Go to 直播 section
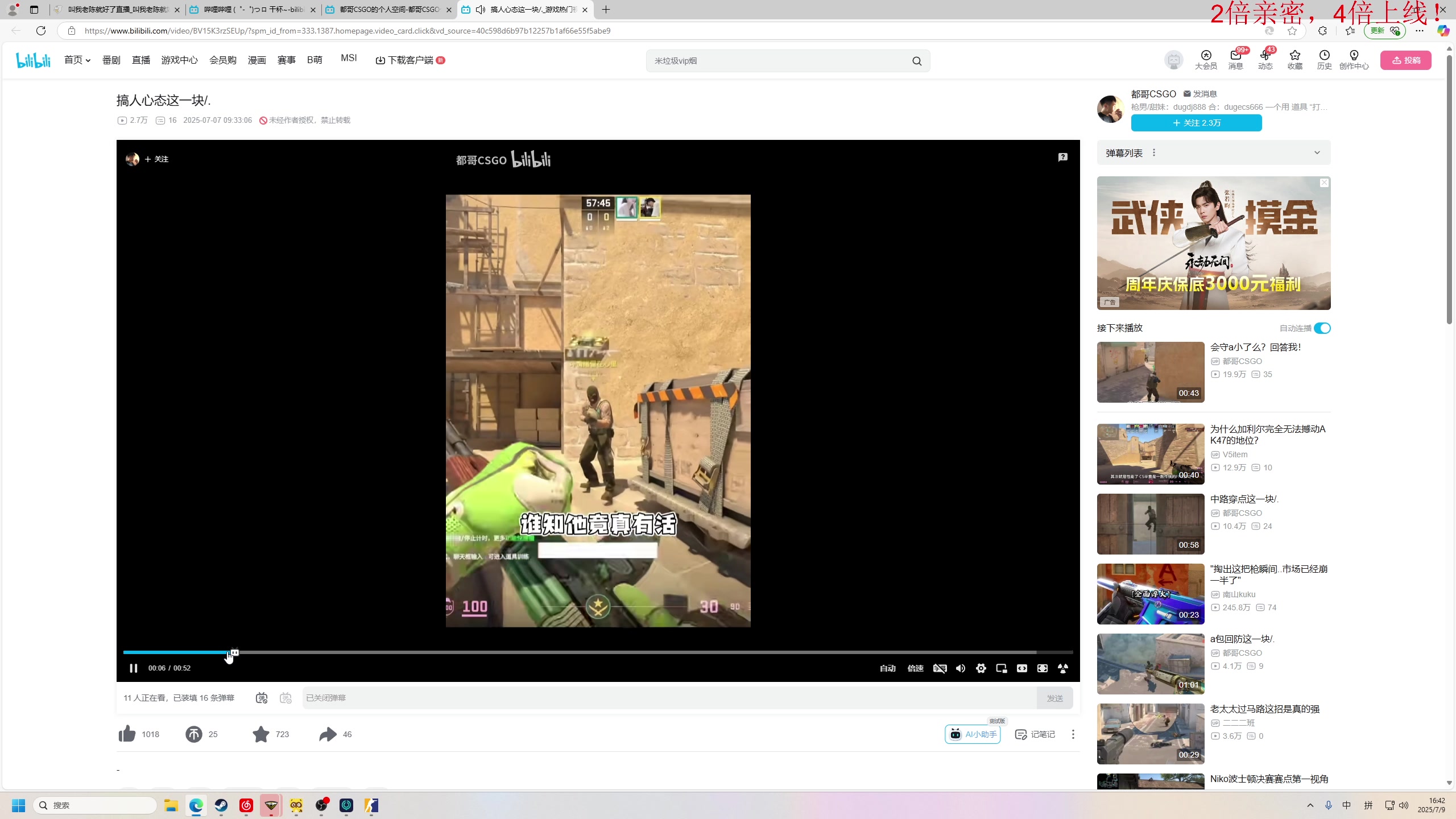1456x819 pixels. pyautogui.click(x=141, y=60)
